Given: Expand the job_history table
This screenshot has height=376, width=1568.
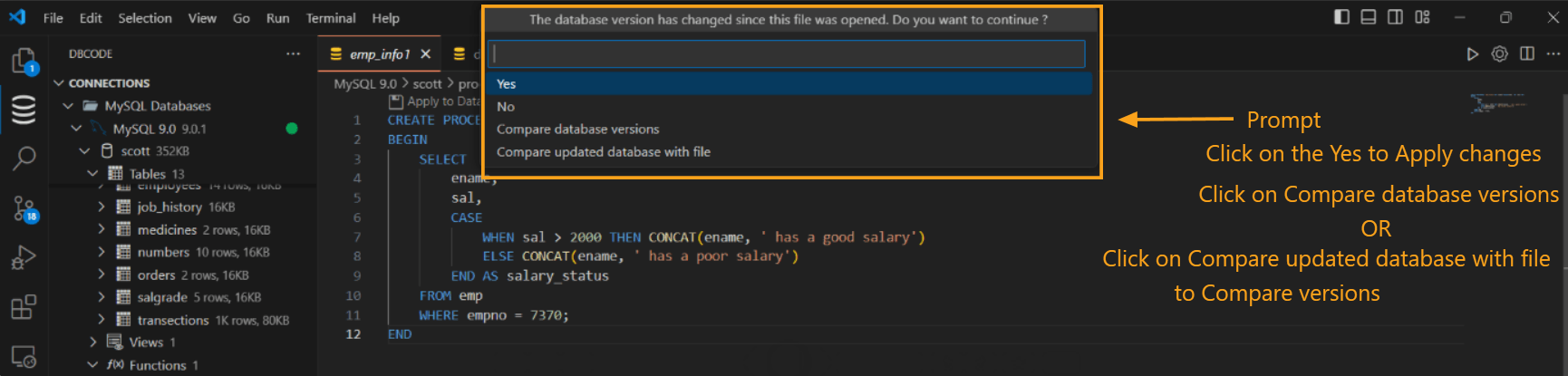Looking at the screenshot, I should pyautogui.click(x=102, y=207).
